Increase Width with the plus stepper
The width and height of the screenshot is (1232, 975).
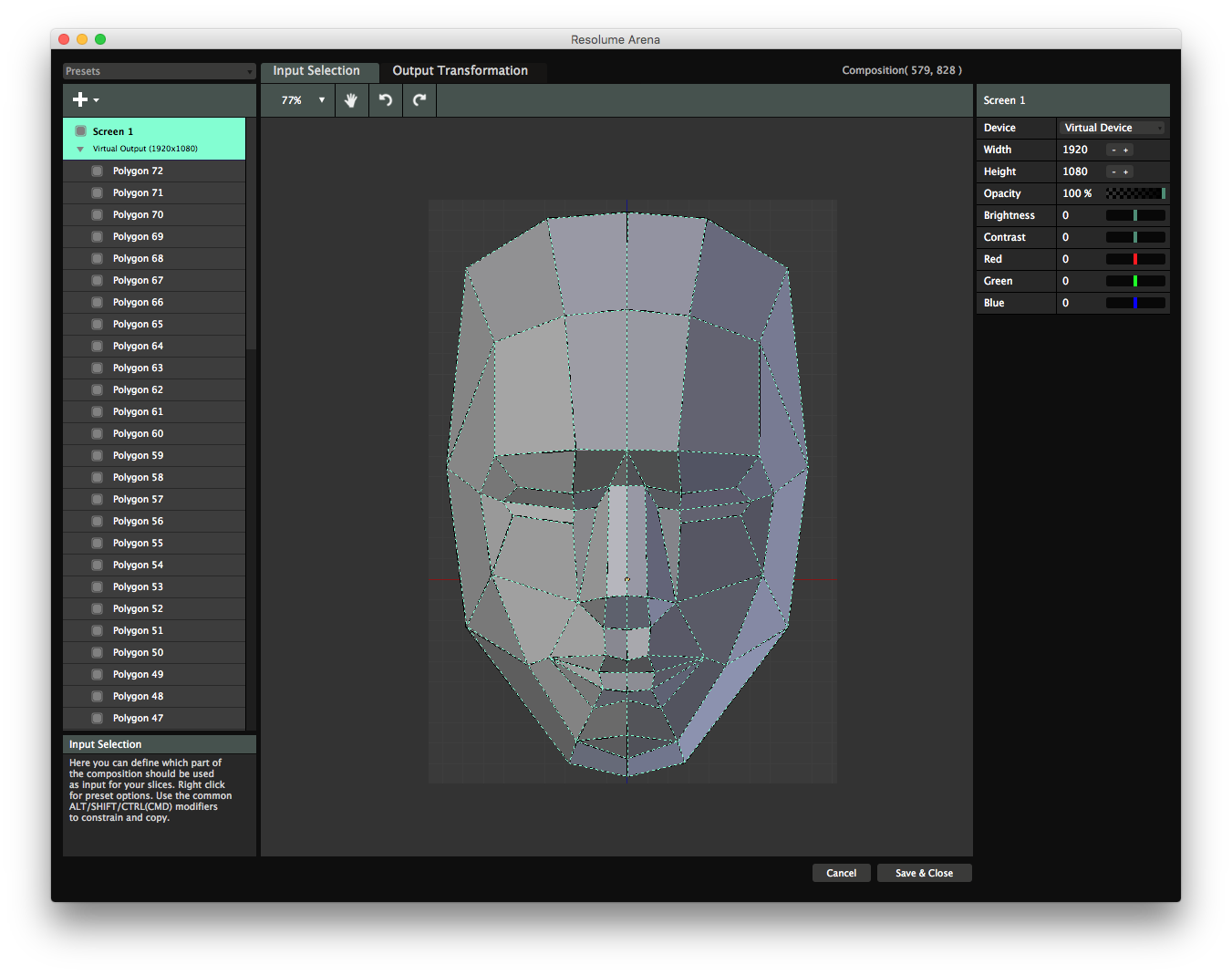coord(1126,150)
